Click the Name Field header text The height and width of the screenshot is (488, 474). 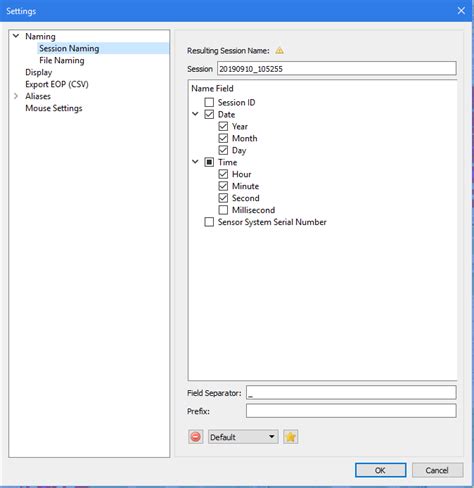pyautogui.click(x=212, y=89)
